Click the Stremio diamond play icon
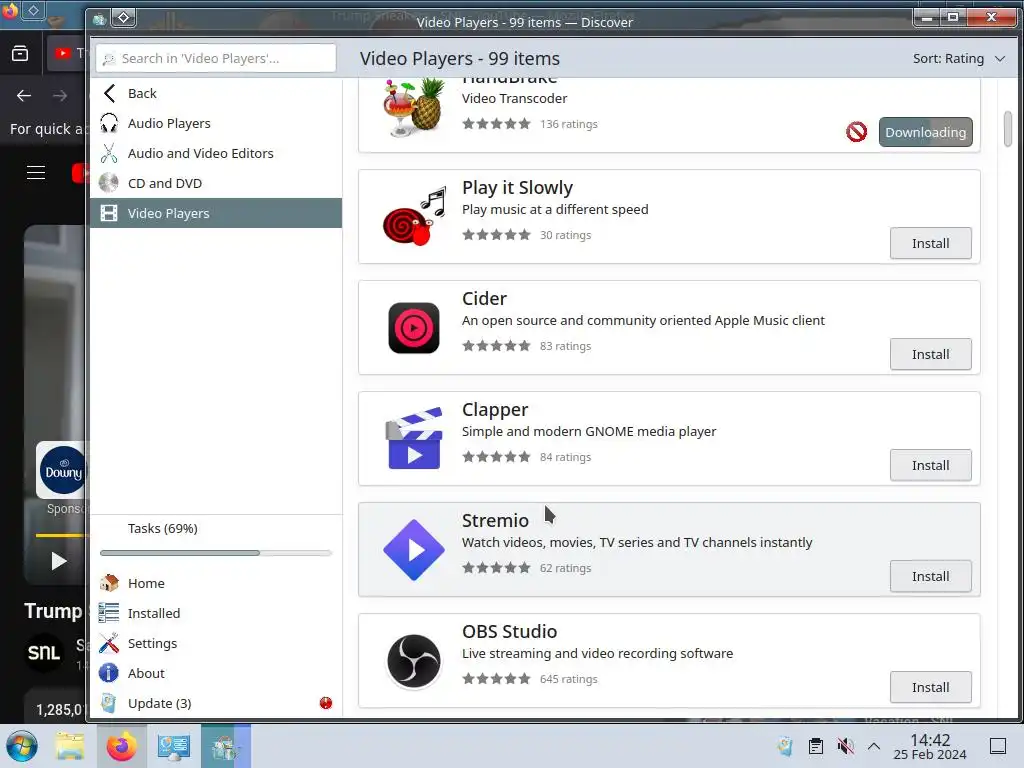Image resolution: width=1024 pixels, height=768 pixels. [414, 550]
